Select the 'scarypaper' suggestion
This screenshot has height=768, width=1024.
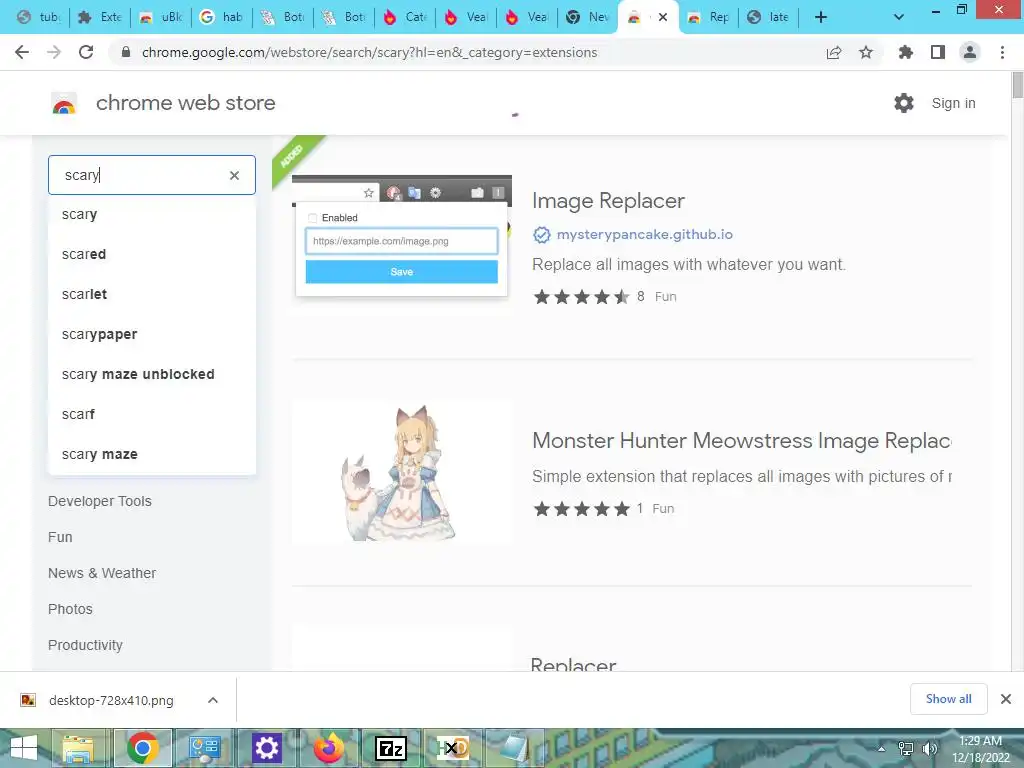pos(152,334)
